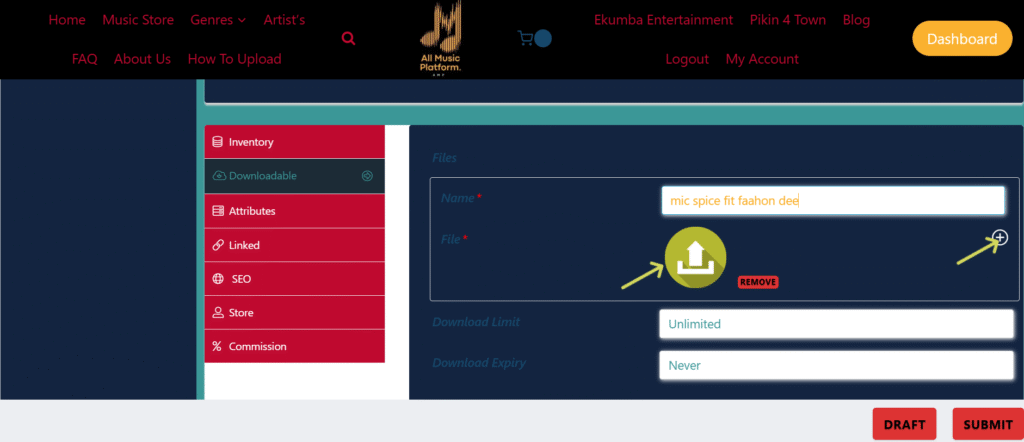Switch to the Attributes tab

pyautogui.click(x=294, y=211)
